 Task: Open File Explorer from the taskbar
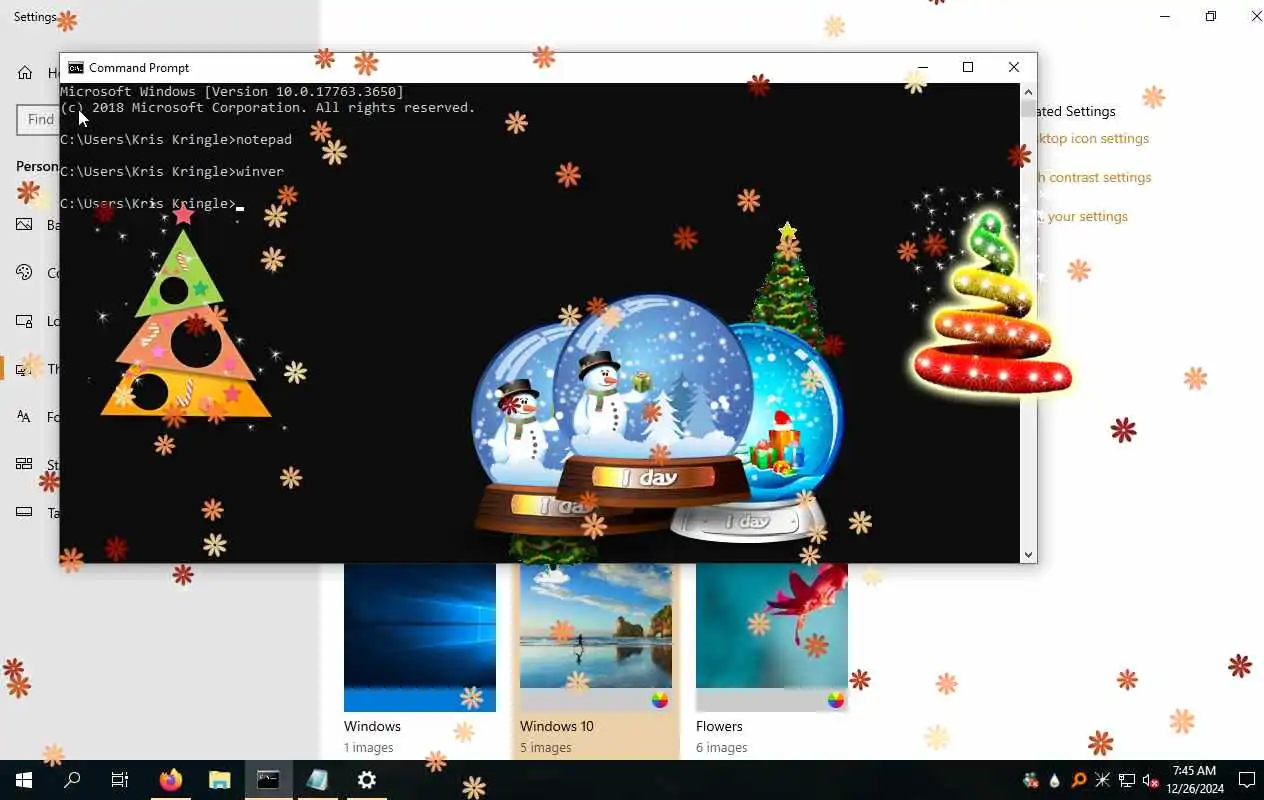220,780
